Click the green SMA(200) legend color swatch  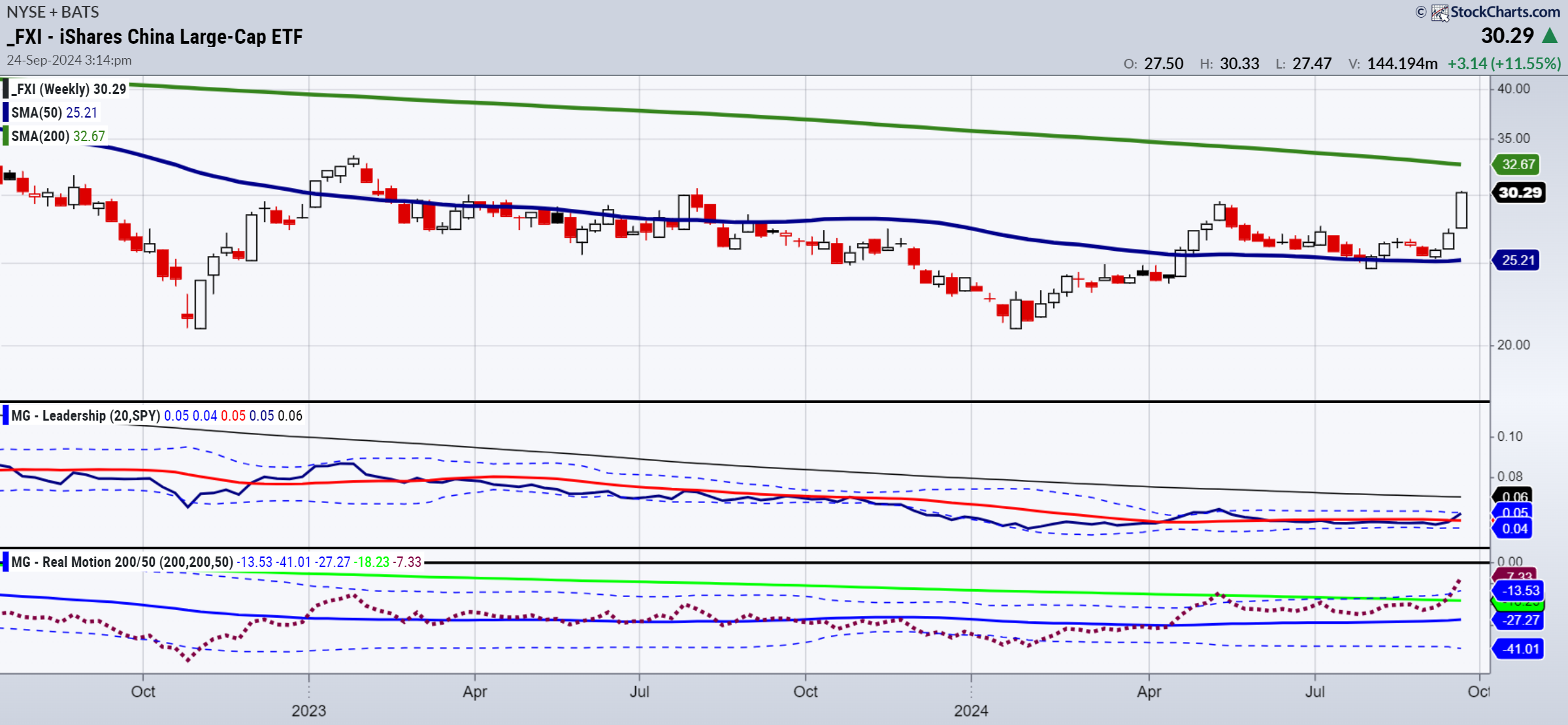tap(6, 136)
